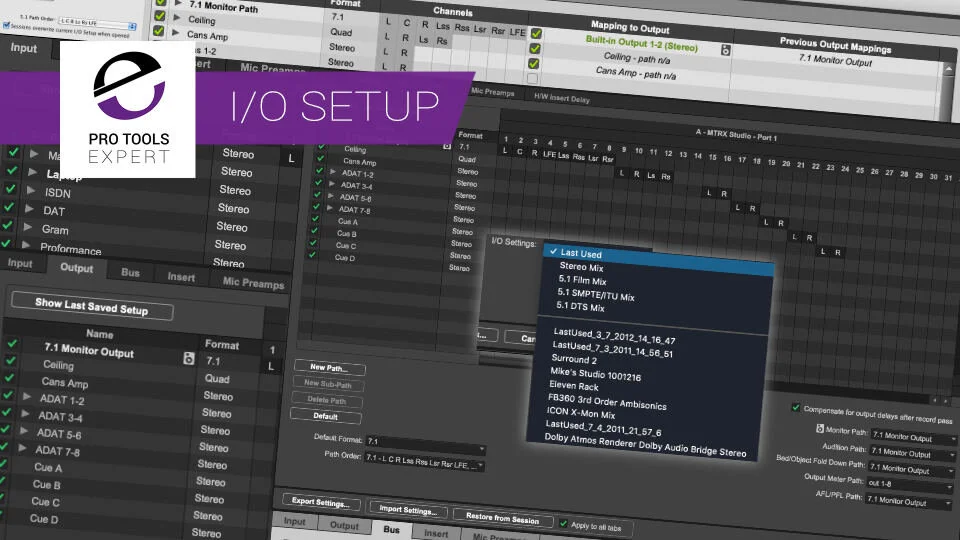The image size is (960, 540).
Task: Select Cue D row in bottom-left output list
Action: (45, 519)
